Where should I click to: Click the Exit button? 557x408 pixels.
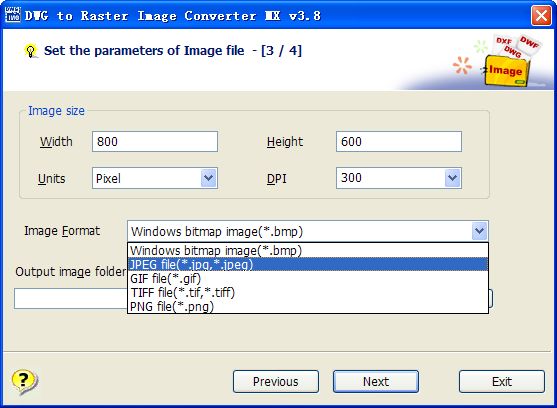point(502,381)
